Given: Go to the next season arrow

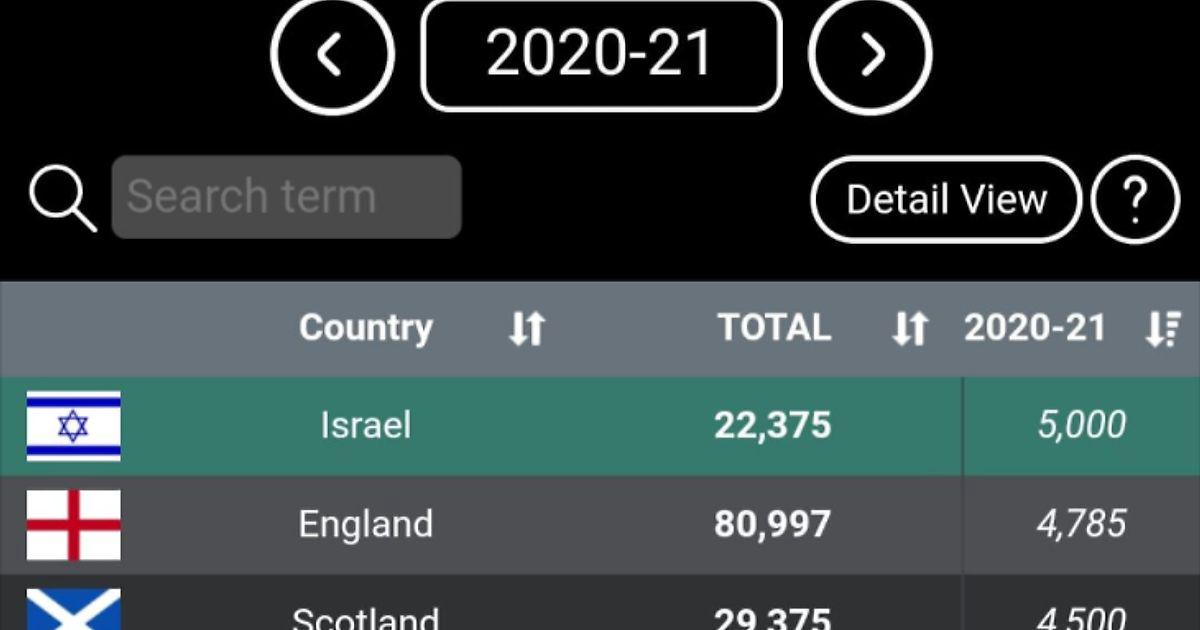Looking at the screenshot, I should click(x=870, y=56).
